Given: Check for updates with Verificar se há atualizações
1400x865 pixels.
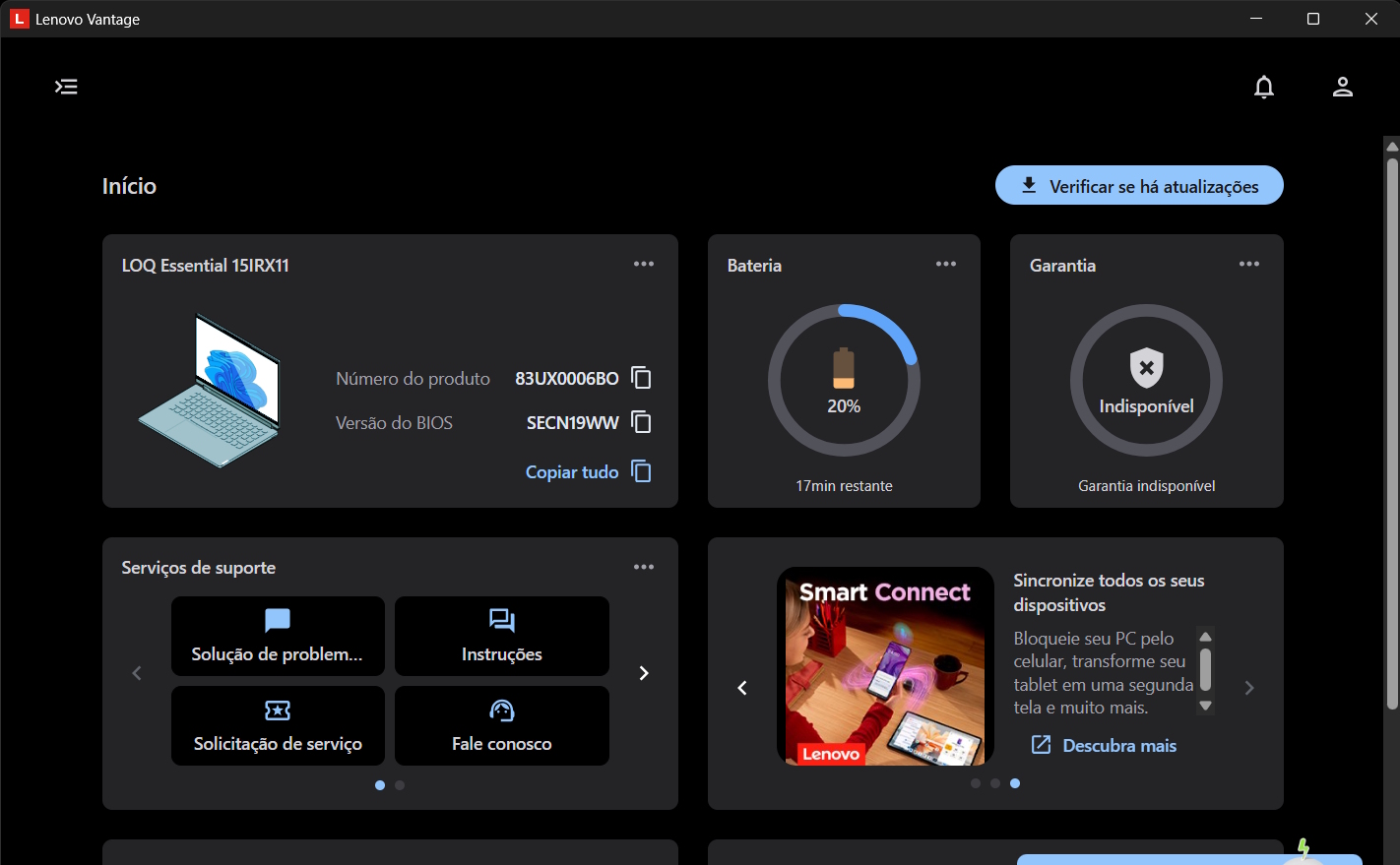Looking at the screenshot, I should (1139, 186).
